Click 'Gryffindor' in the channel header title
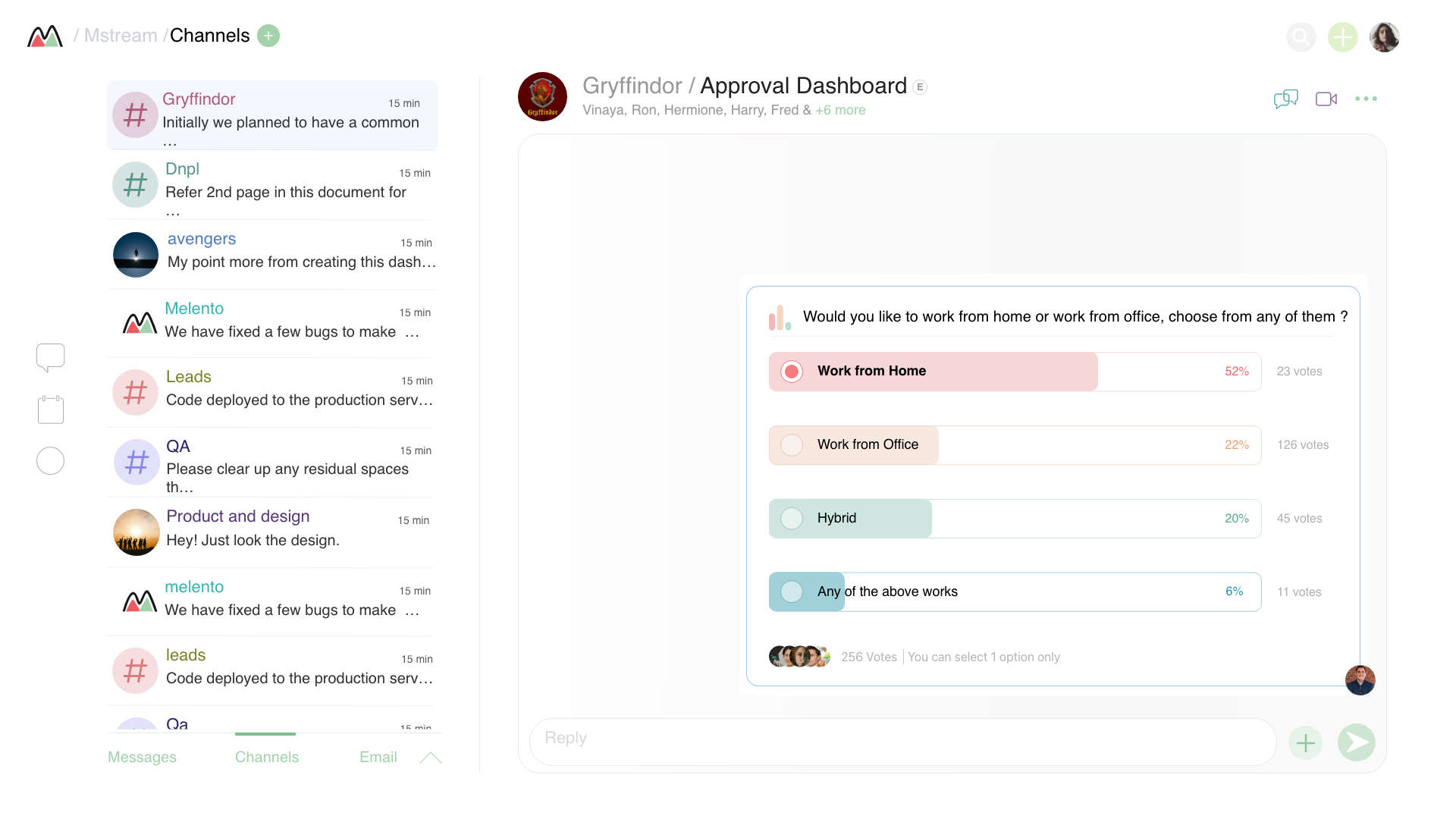Screen dimensions: 1456x819 coord(632,86)
